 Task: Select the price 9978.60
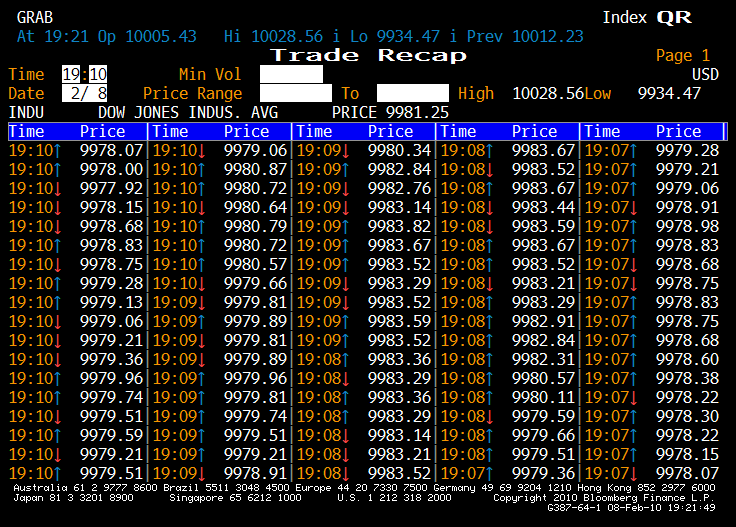[x=688, y=359]
